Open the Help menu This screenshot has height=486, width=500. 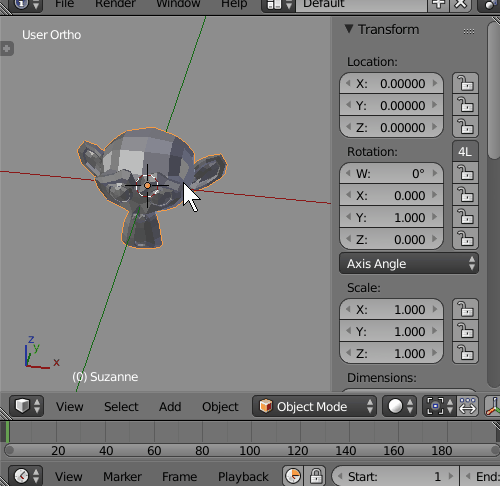(x=234, y=4)
